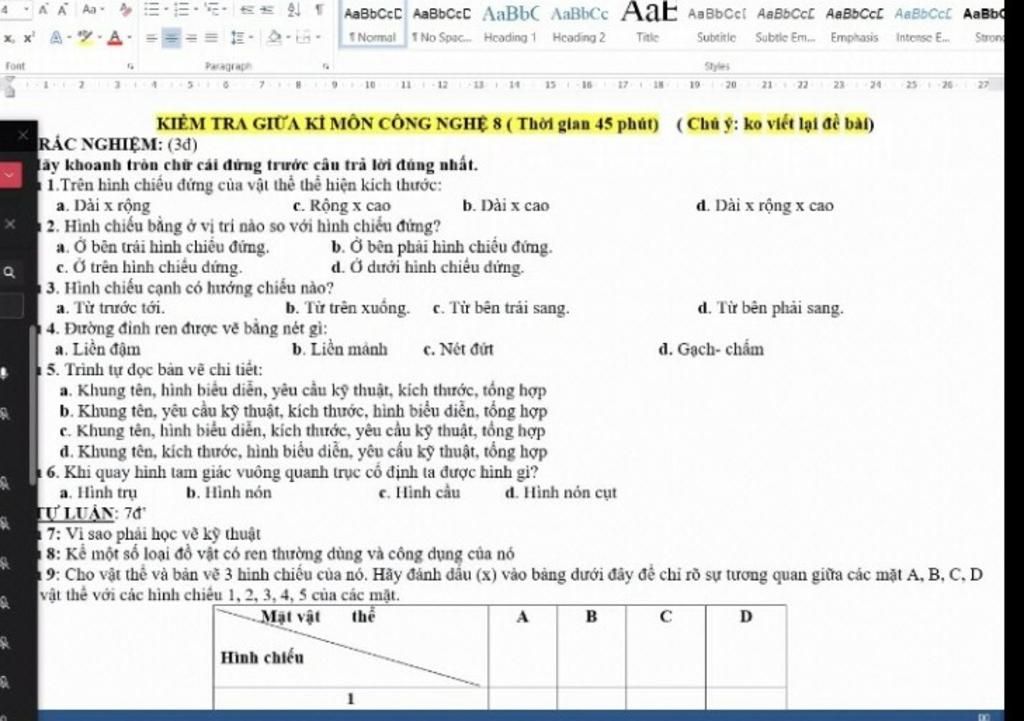1024x721 pixels.
Task: Click the Shading paint bucket swatch
Action: point(275,38)
